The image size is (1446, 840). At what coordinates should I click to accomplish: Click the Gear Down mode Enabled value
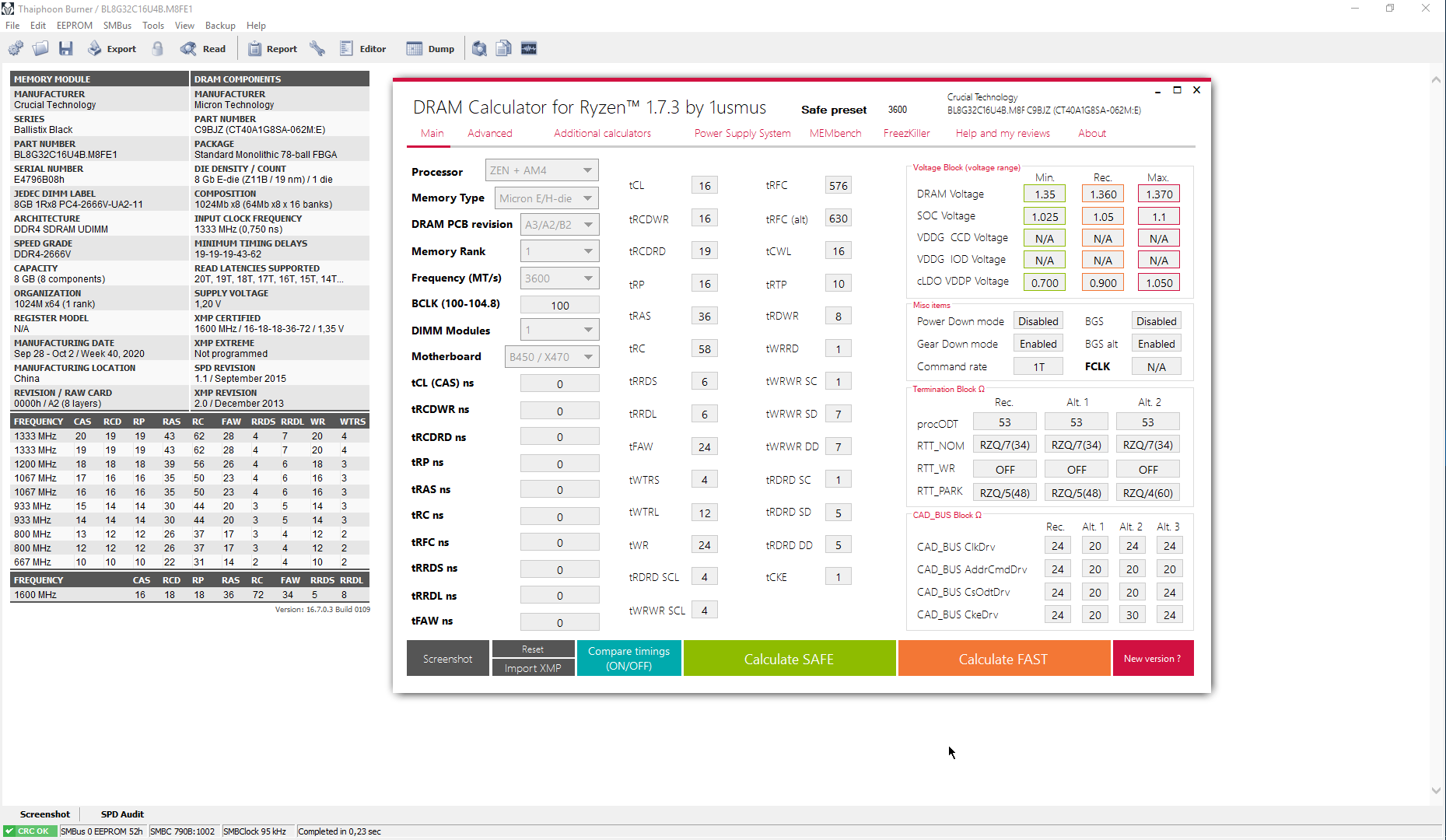1038,344
